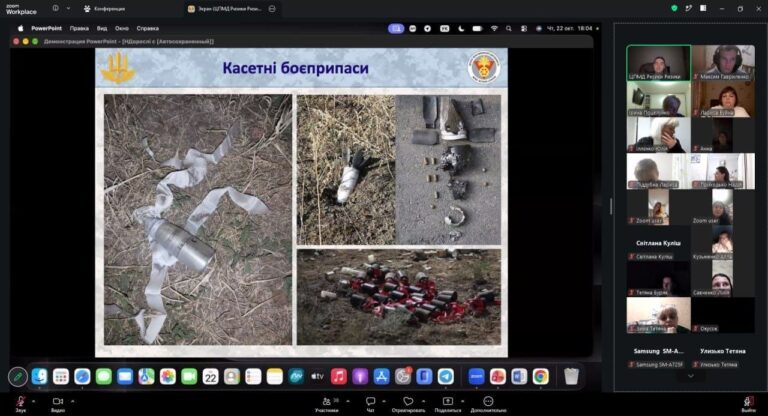Unmute the microphone with the Звук button

pyautogui.click(x=21, y=404)
